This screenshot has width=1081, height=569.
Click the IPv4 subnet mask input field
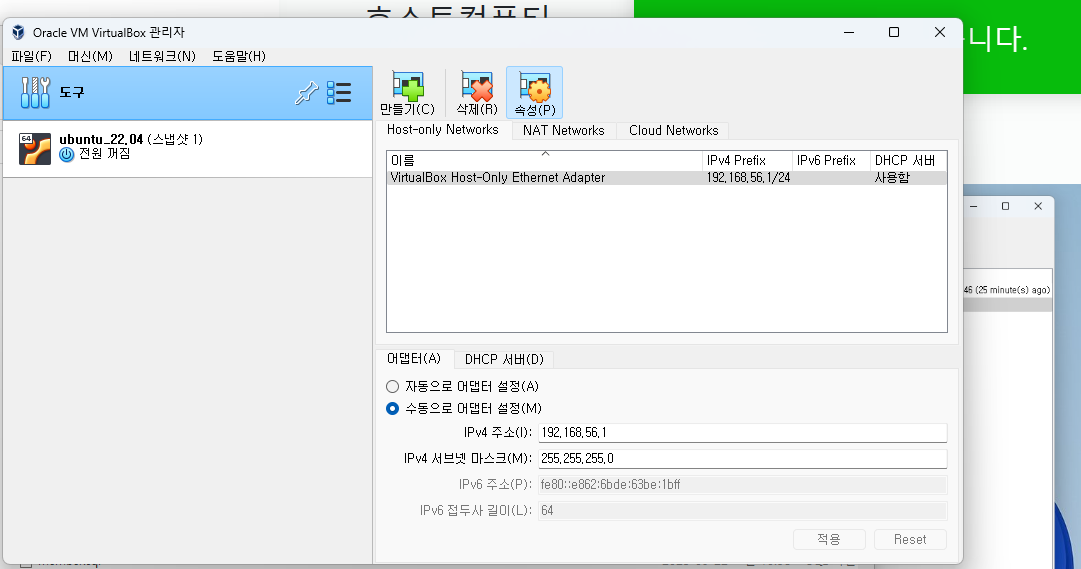(742, 459)
